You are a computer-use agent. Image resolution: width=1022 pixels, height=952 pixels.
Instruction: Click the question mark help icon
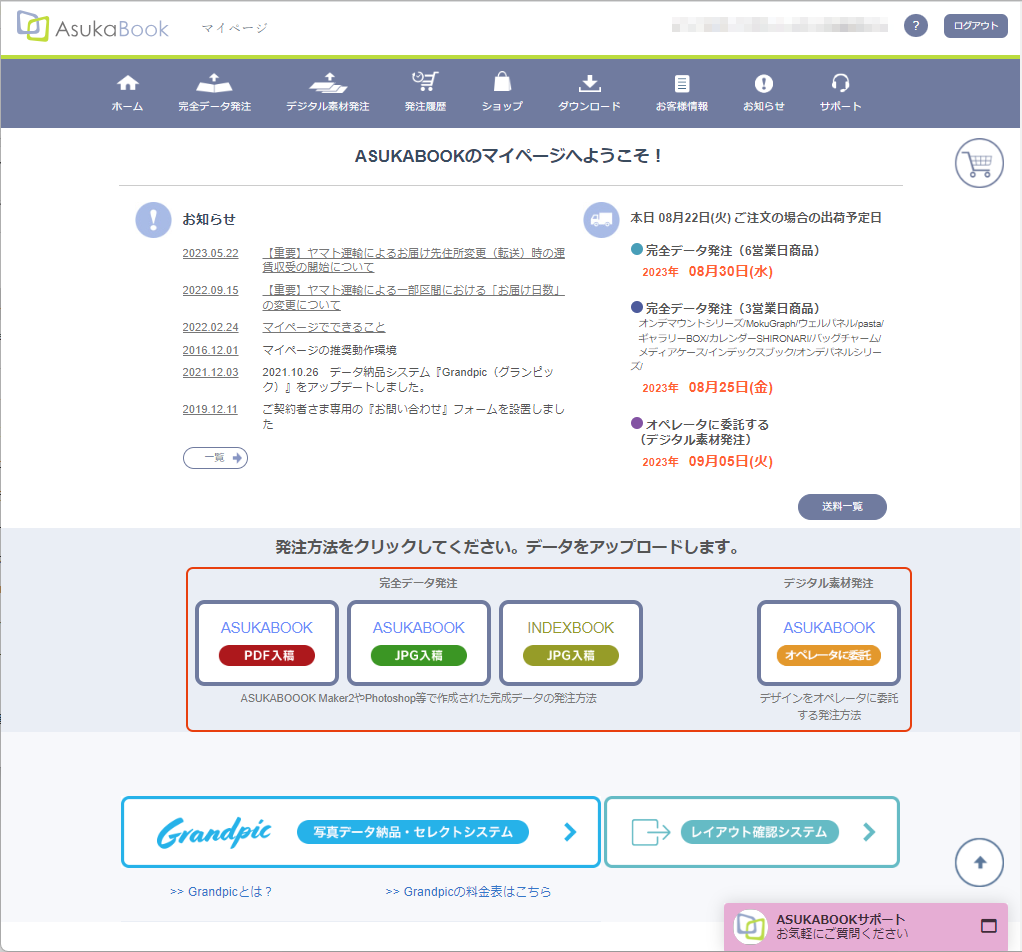point(915,26)
